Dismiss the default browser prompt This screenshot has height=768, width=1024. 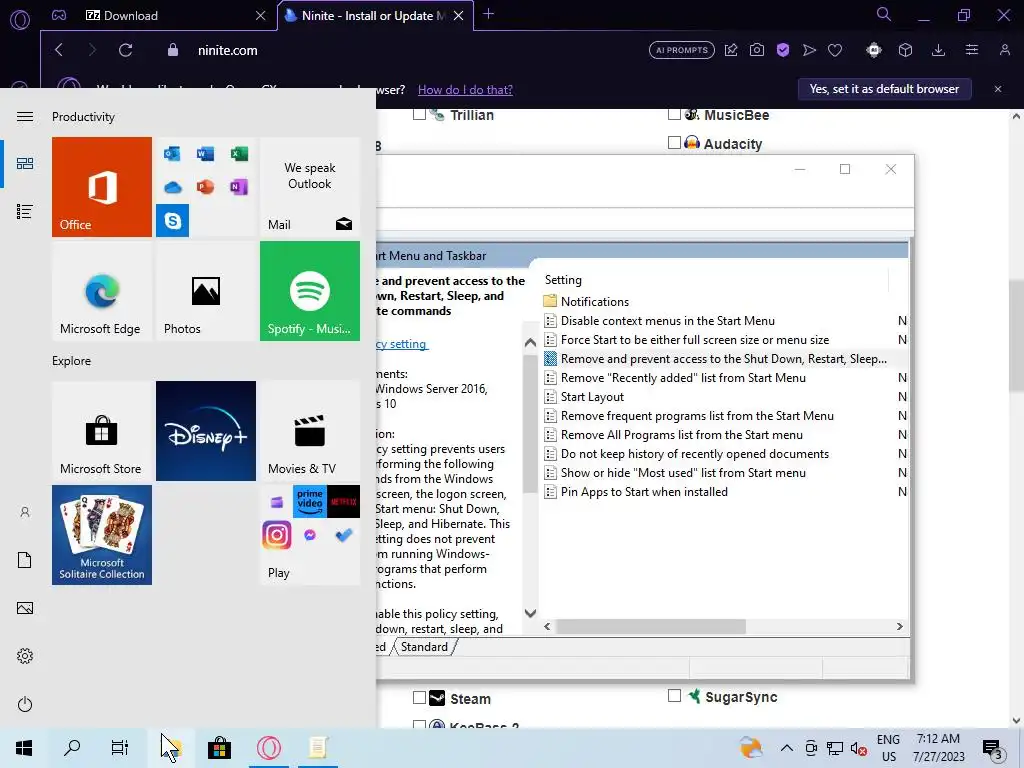pyautogui.click(x=998, y=89)
